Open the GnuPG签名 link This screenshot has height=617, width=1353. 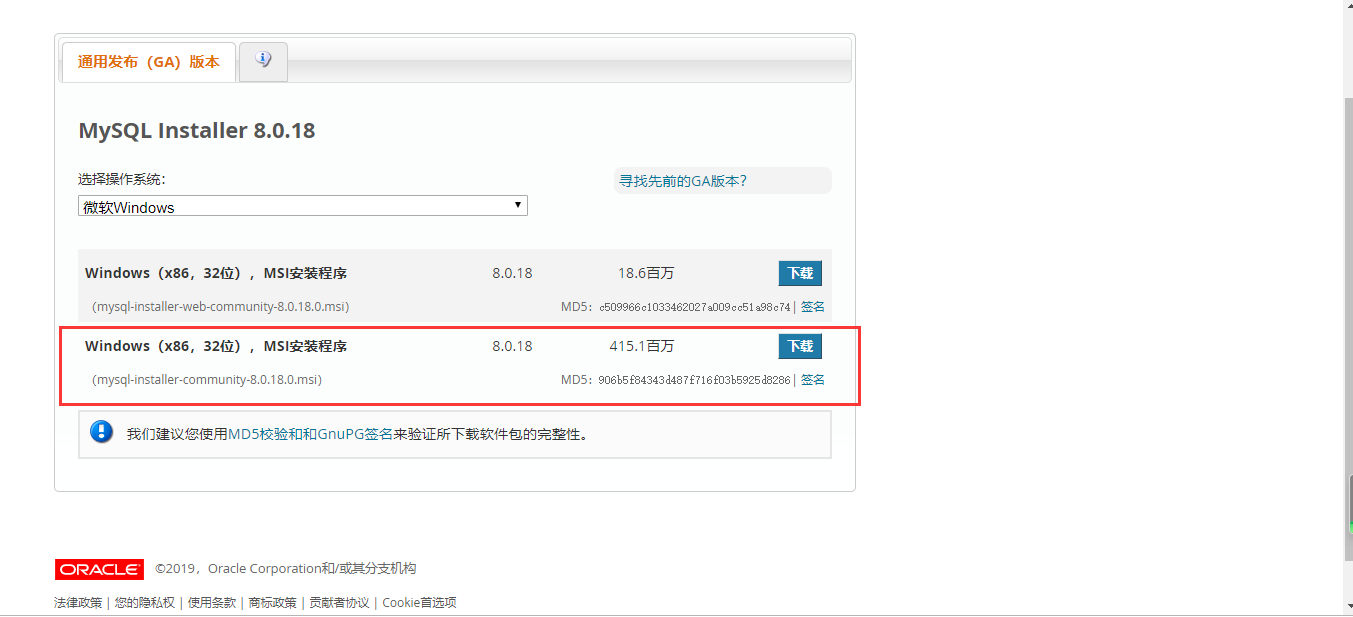tap(355, 434)
